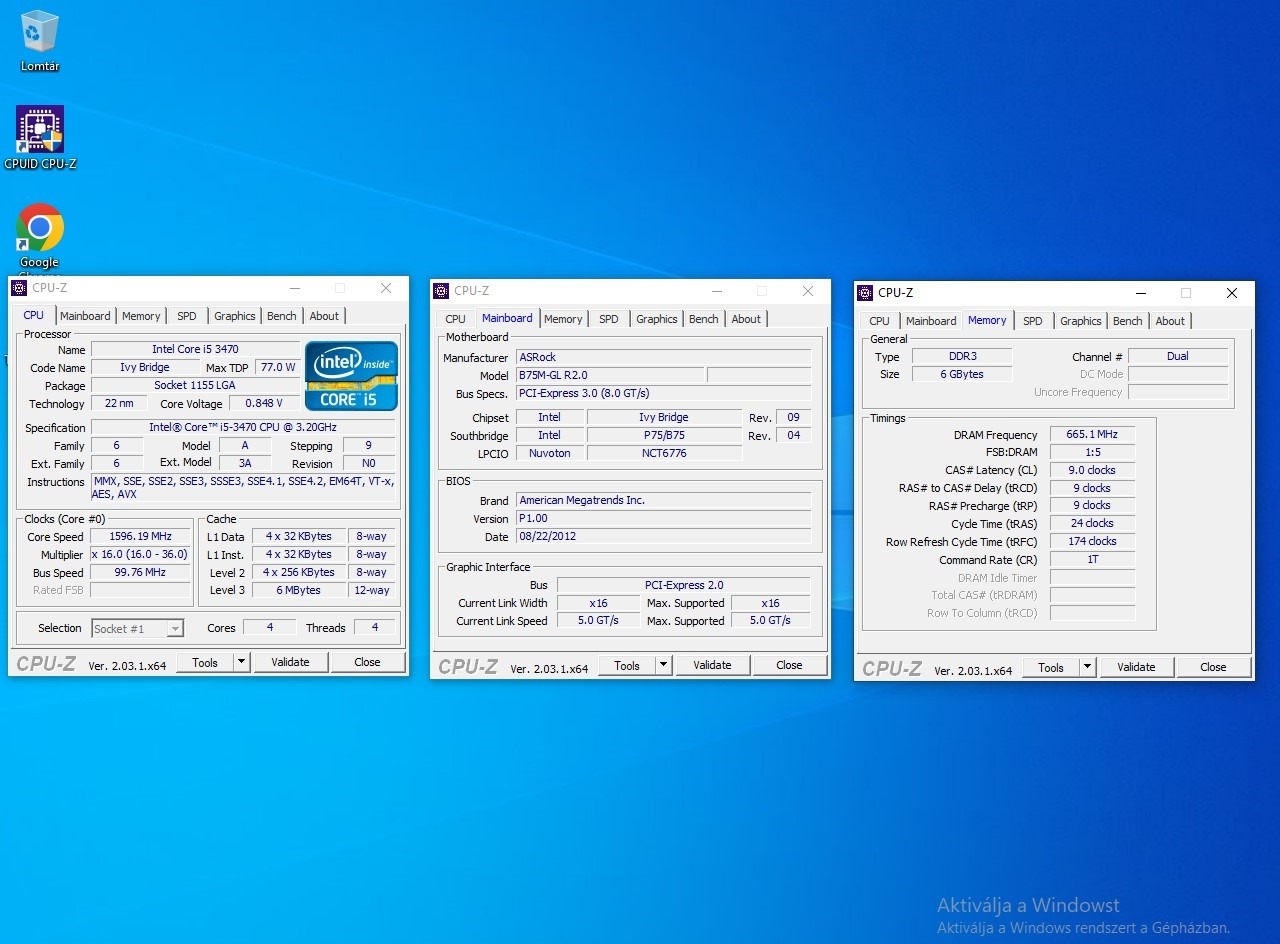Open the About tab in the Memory window
The image size is (1280, 944).
[x=1170, y=321]
